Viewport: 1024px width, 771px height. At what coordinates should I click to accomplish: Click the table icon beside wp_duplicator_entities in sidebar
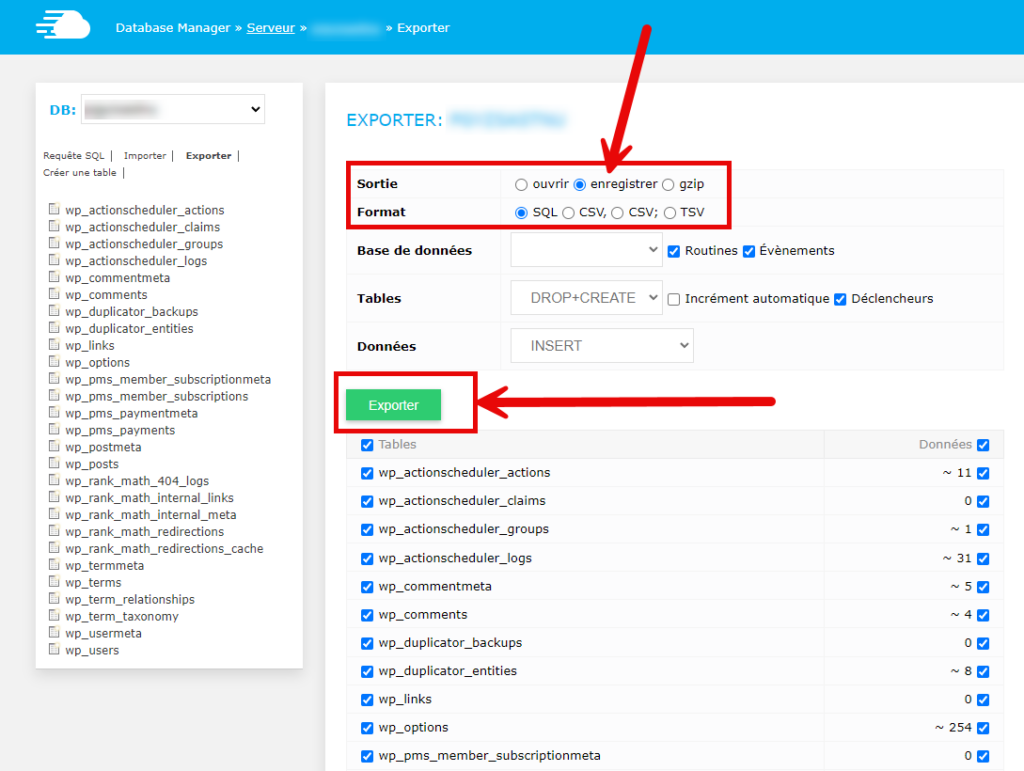pyautogui.click(x=54, y=328)
